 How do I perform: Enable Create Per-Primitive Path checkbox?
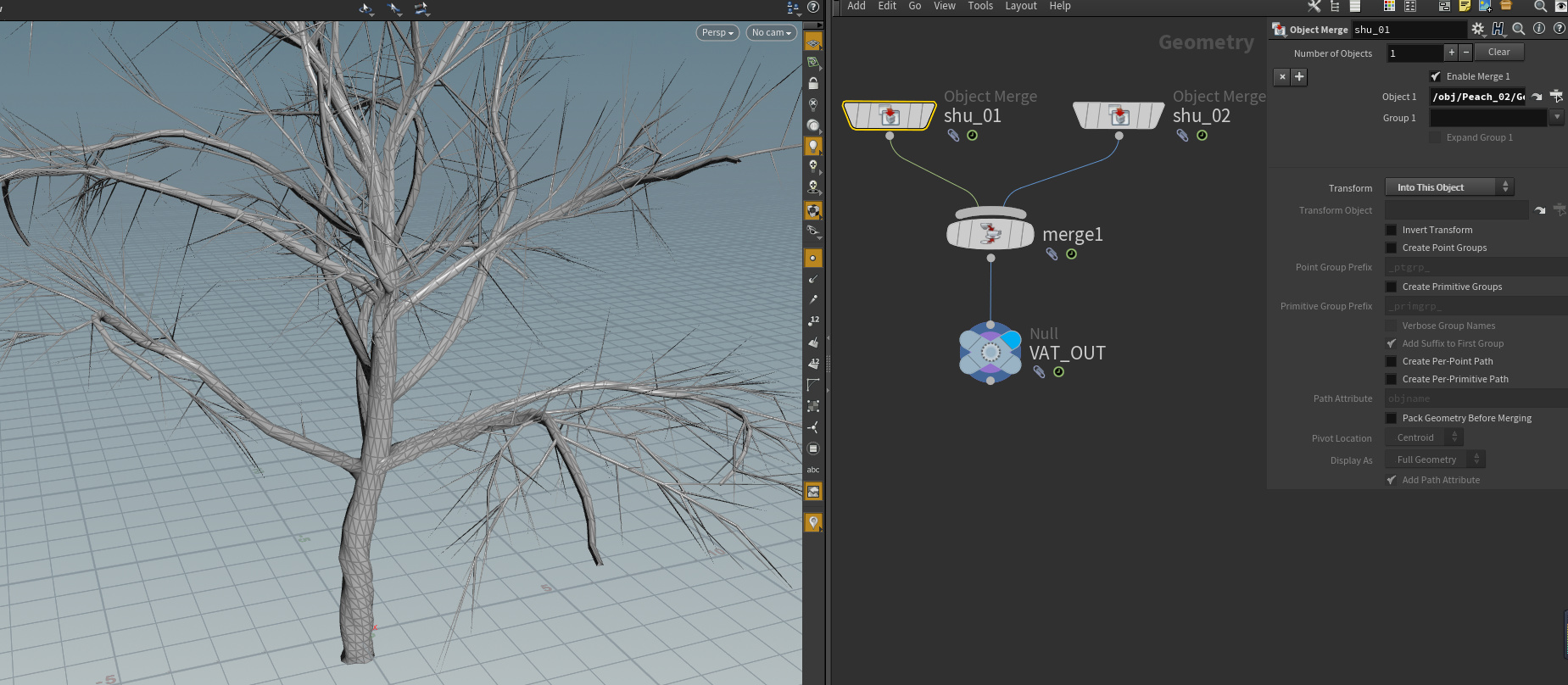click(x=1391, y=379)
